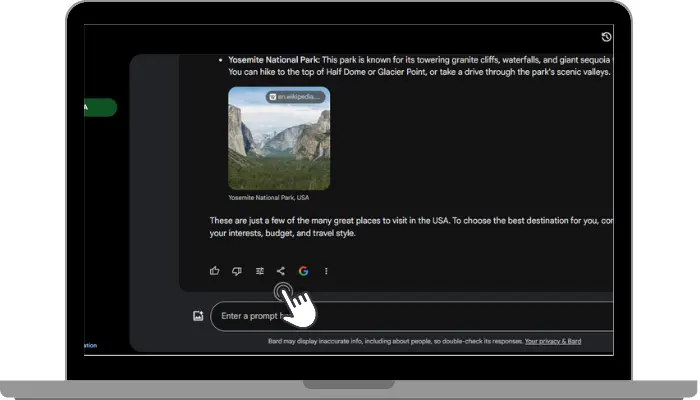700x400 pixels.
Task: Click the Yosemite National Park, USA caption
Action: coord(269,197)
